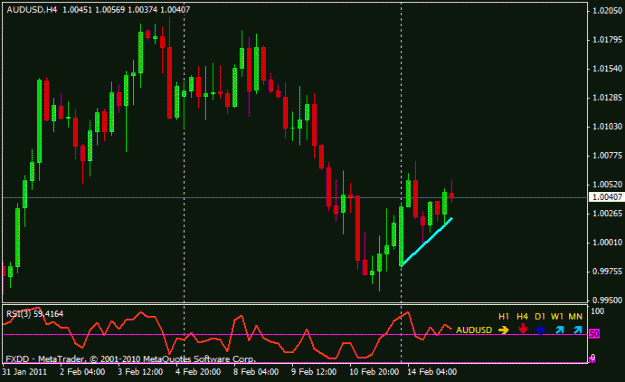
Task: Click the cyan up arrow under MN
Action: point(577,330)
